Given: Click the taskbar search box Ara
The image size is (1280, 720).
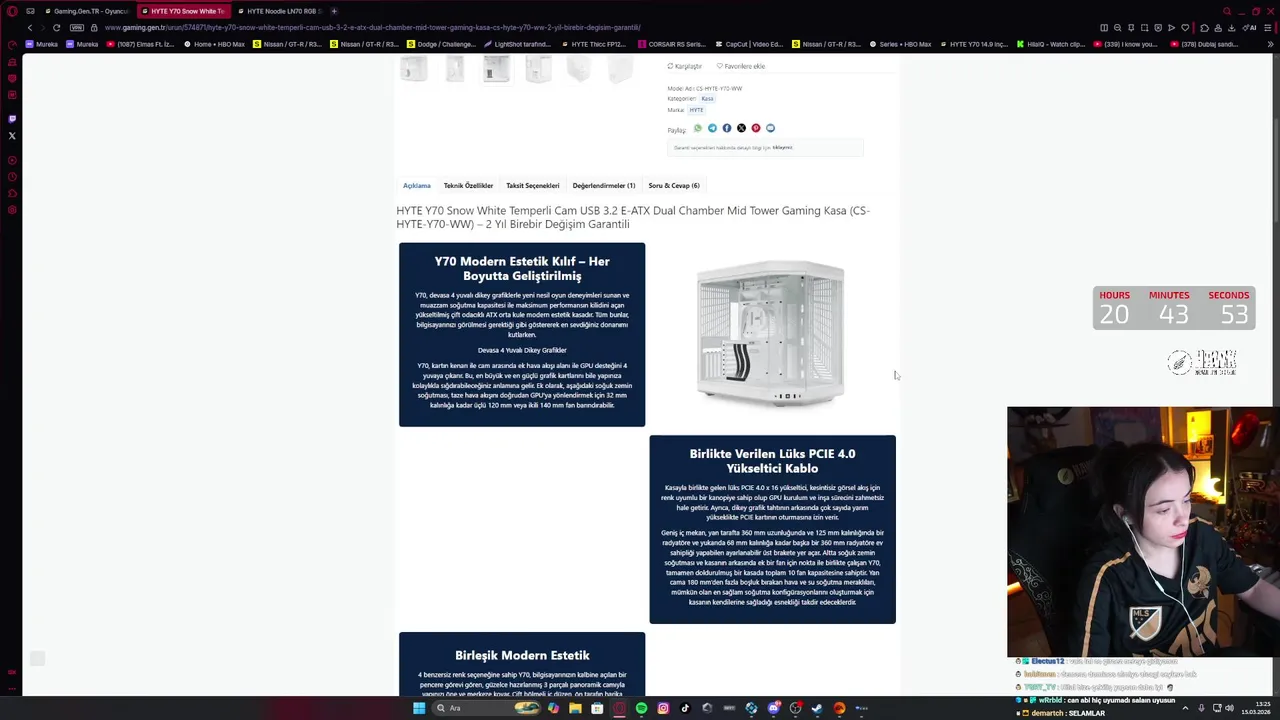Looking at the screenshot, I should [x=485, y=708].
